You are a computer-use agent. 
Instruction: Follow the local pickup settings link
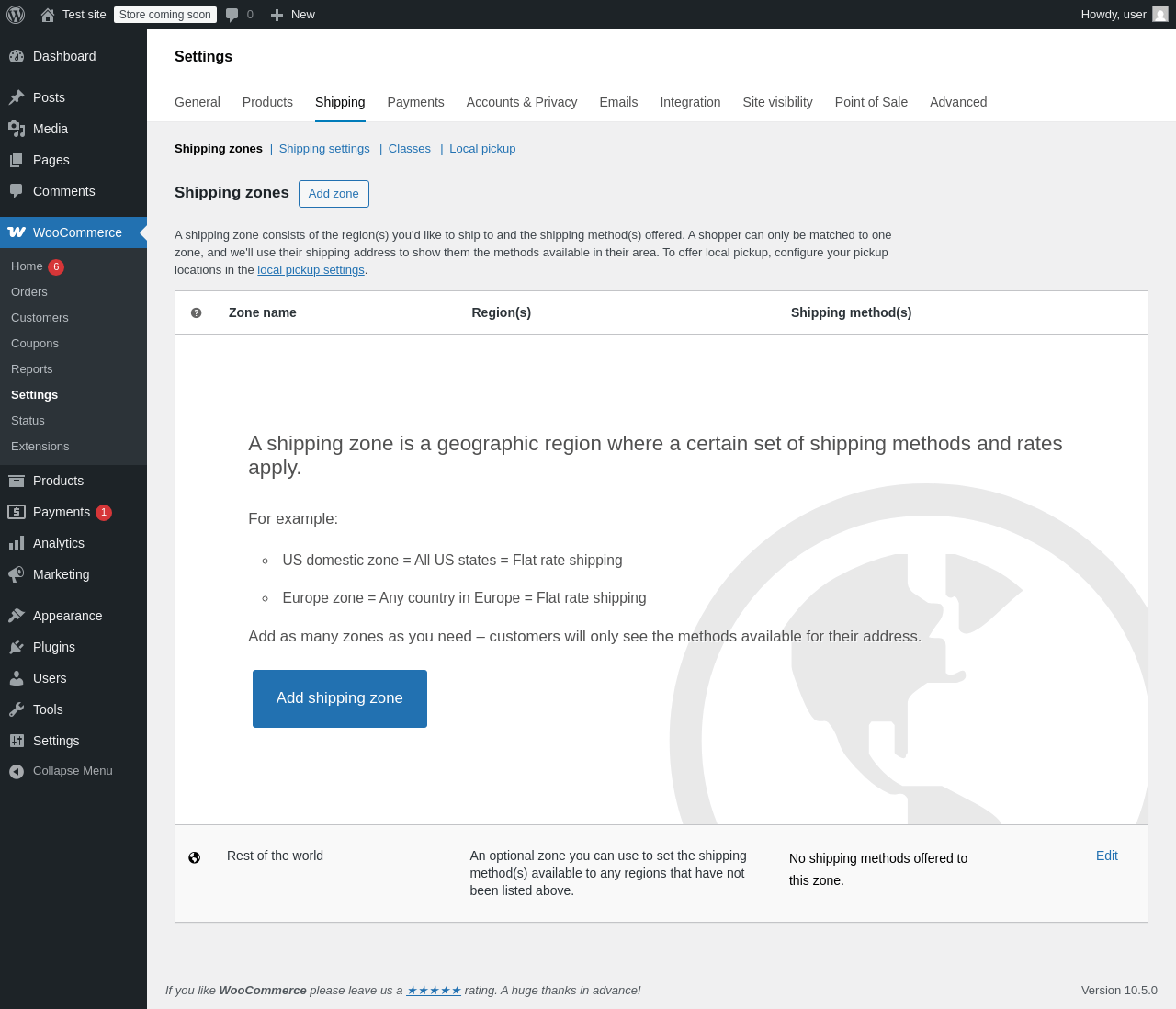(x=311, y=270)
